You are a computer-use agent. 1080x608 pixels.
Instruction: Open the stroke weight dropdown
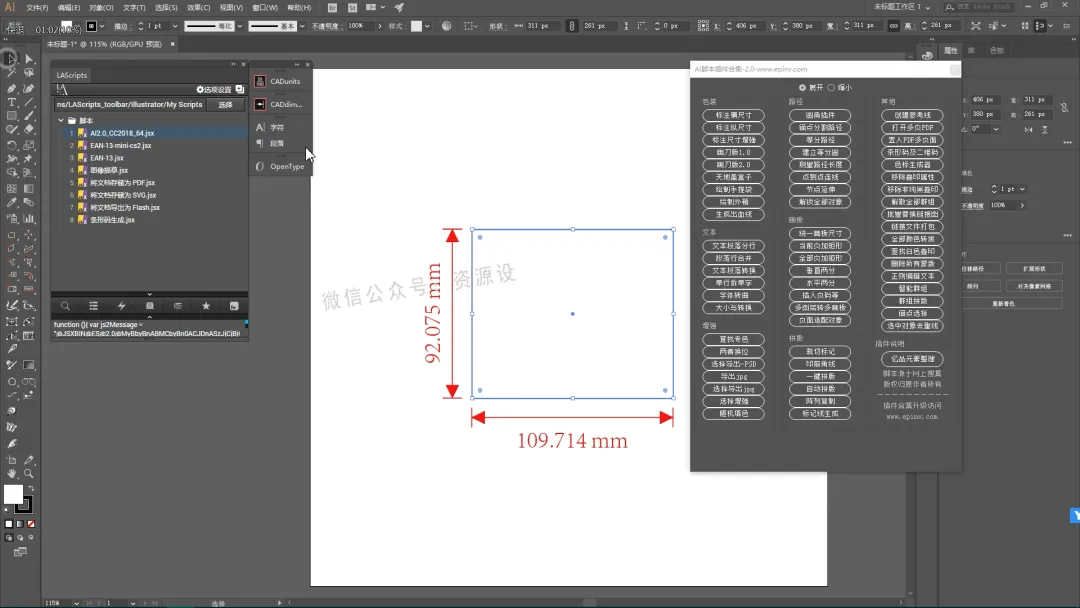click(x=175, y=26)
